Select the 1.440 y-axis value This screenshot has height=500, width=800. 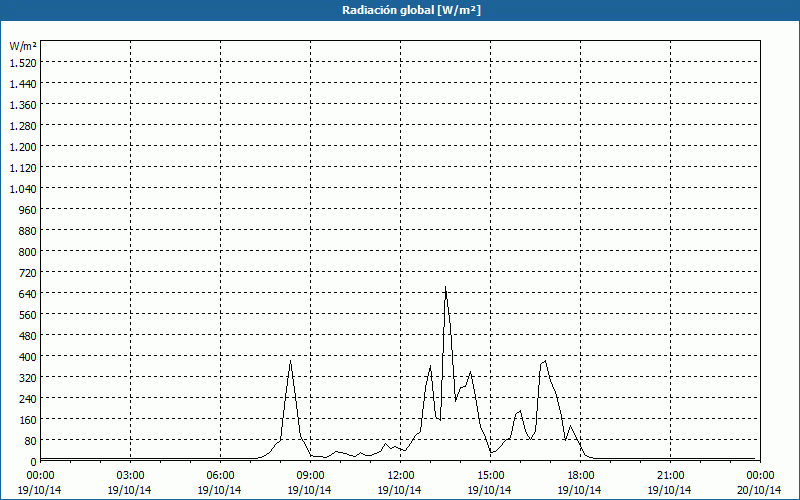click(x=23, y=84)
